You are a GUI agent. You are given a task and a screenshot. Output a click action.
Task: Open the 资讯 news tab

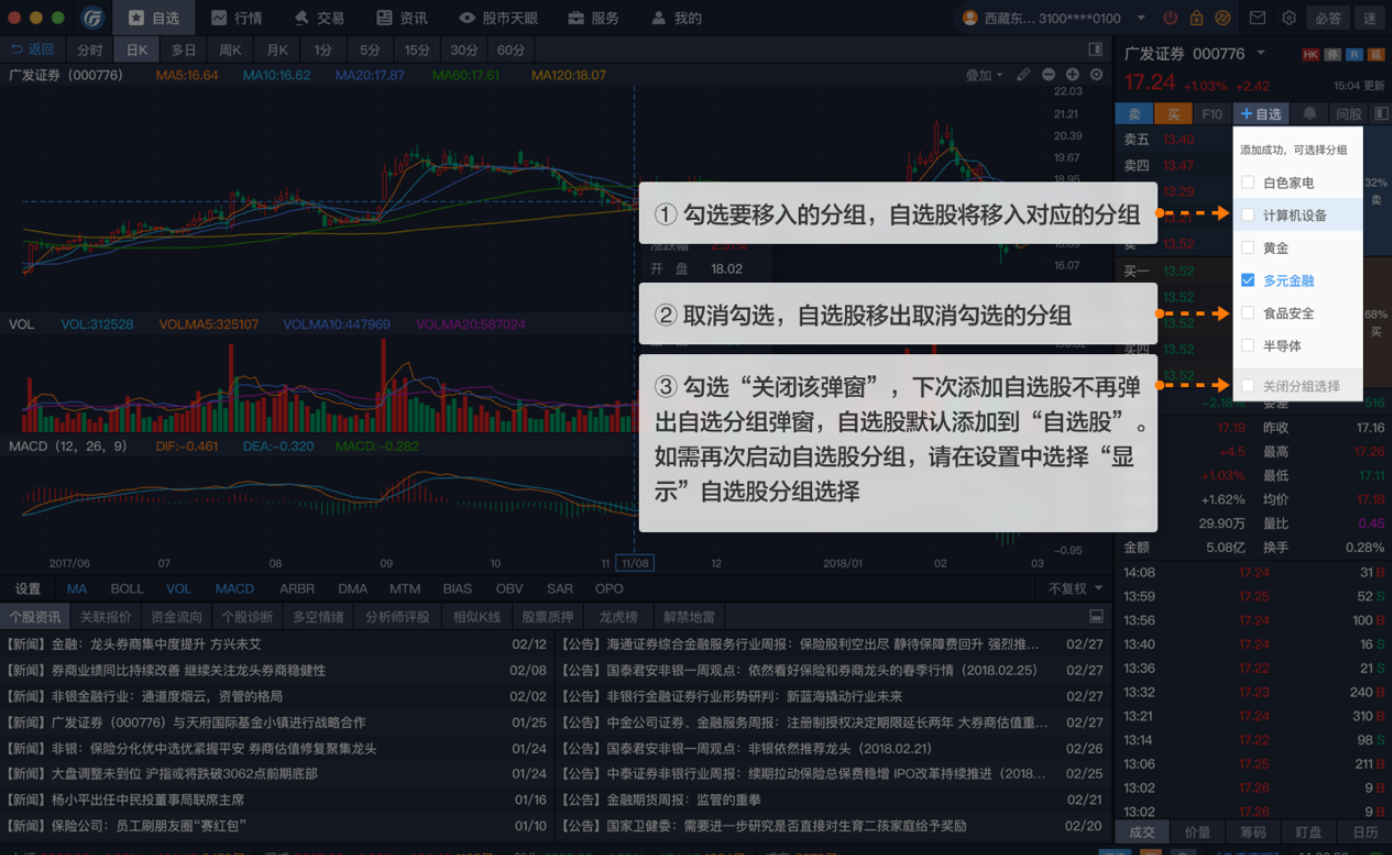(x=402, y=18)
